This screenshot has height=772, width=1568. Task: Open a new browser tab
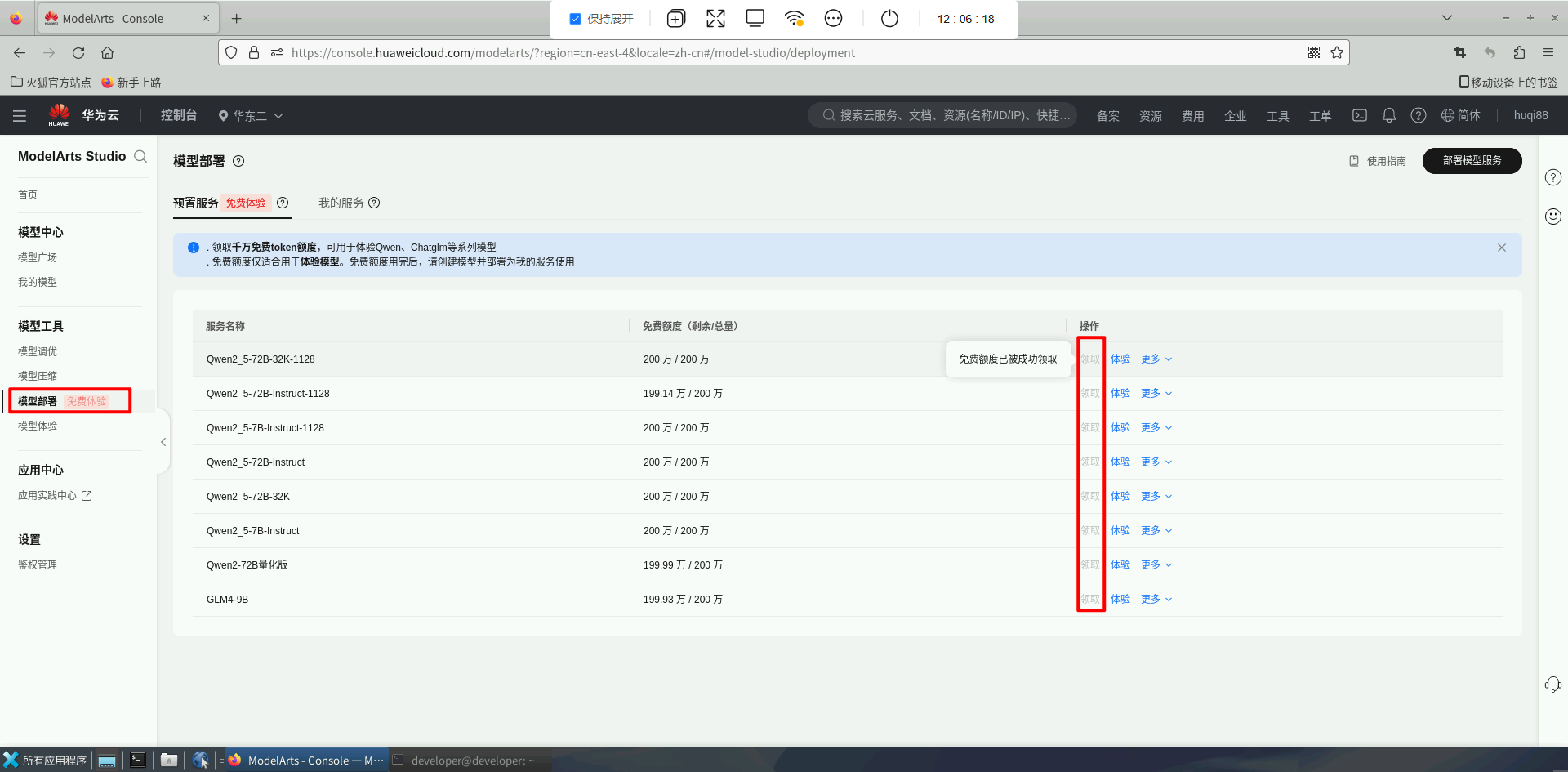coord(237,18)
